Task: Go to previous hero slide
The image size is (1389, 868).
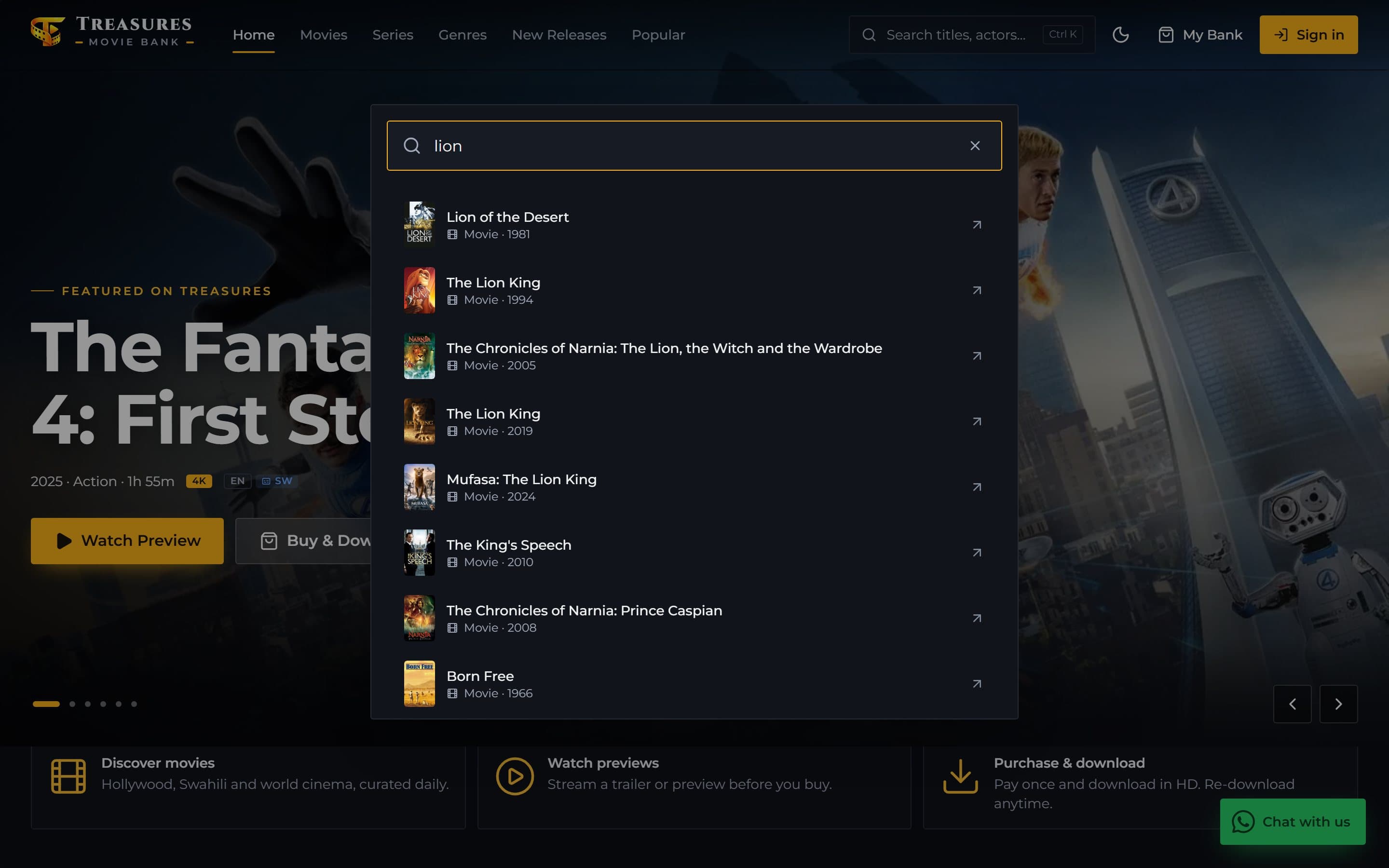Action: coord(1292,704)
